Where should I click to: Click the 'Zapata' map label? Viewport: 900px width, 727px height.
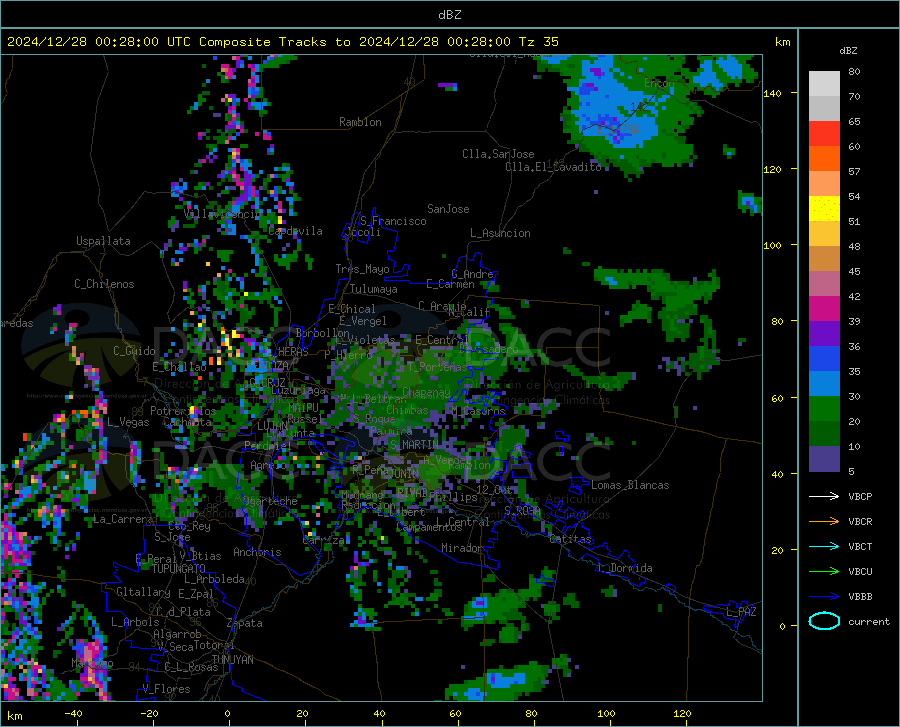(x=245, y=623)
